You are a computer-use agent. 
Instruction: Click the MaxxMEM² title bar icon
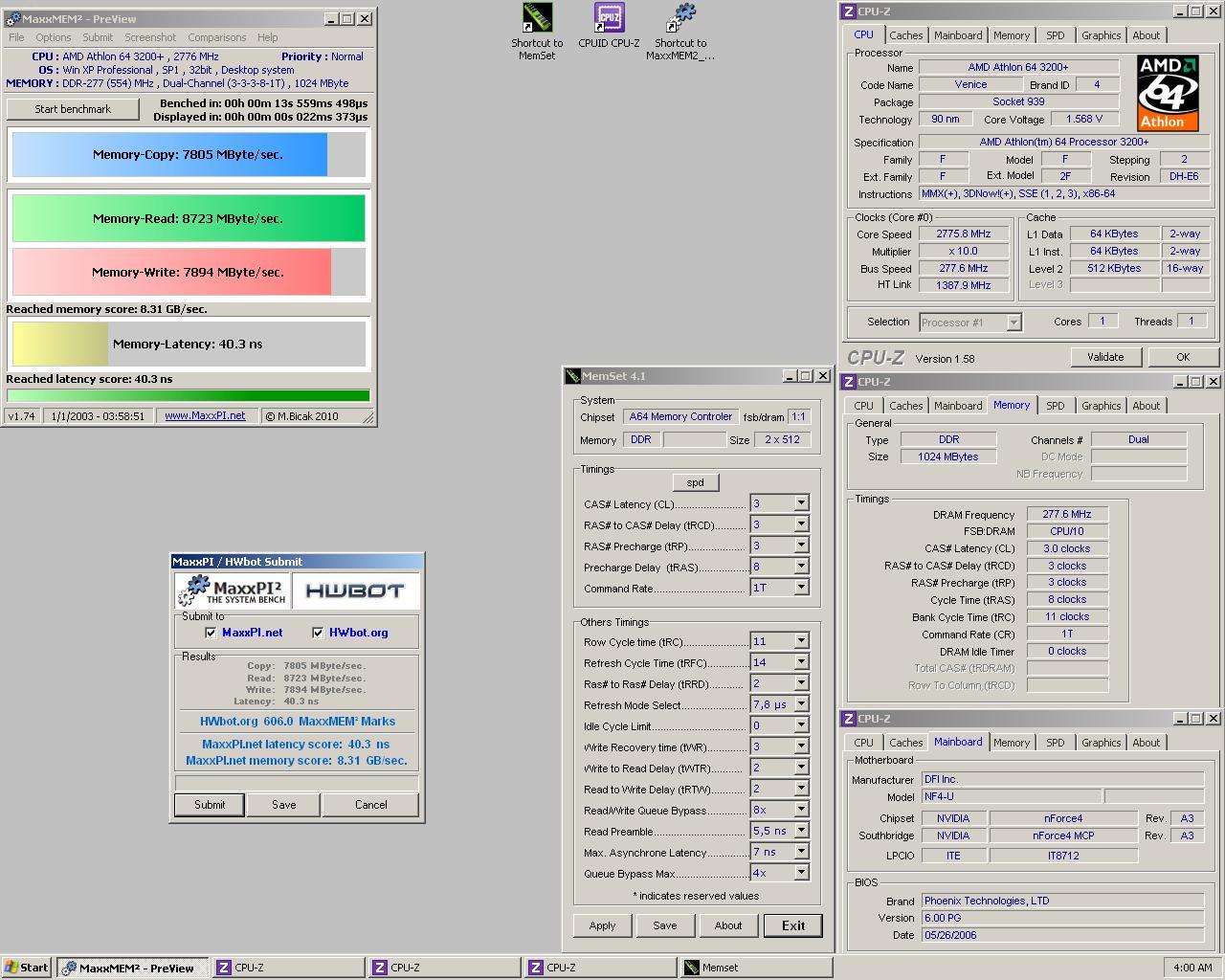[12, 19]
